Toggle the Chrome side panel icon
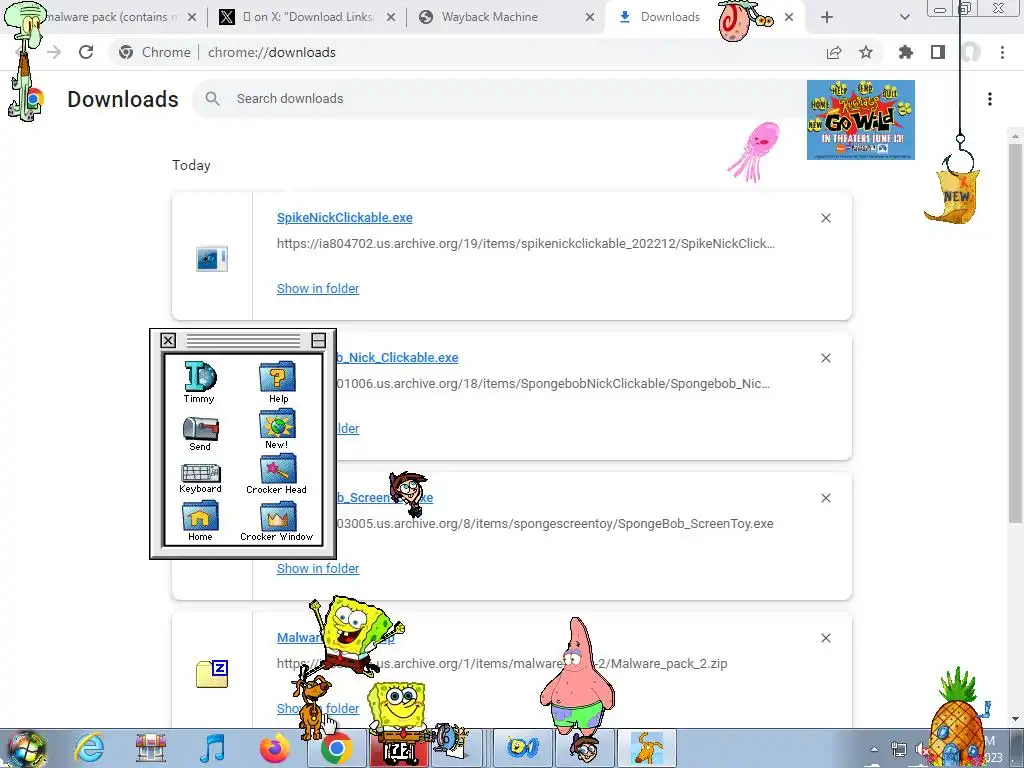This screenshot has height=768, width=1024. (x=938, y=52)
